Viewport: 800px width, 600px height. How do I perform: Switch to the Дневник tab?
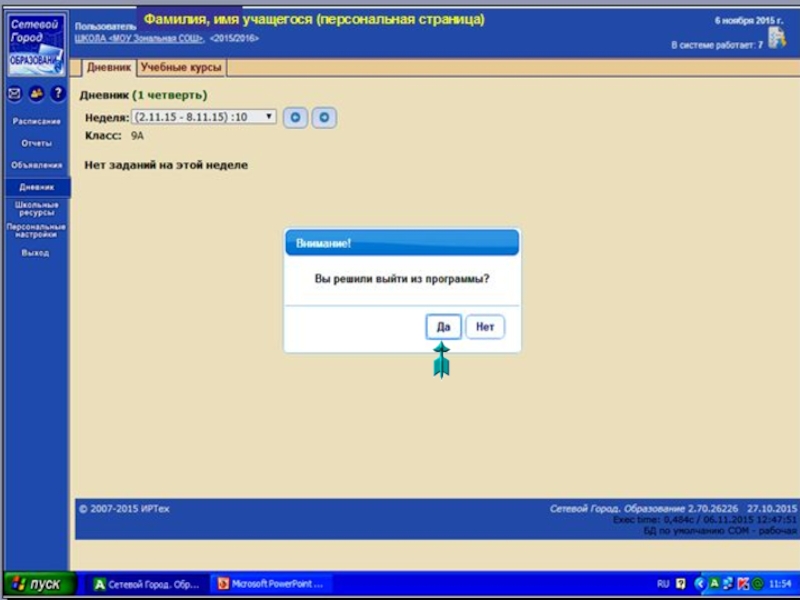coord(108,68)
